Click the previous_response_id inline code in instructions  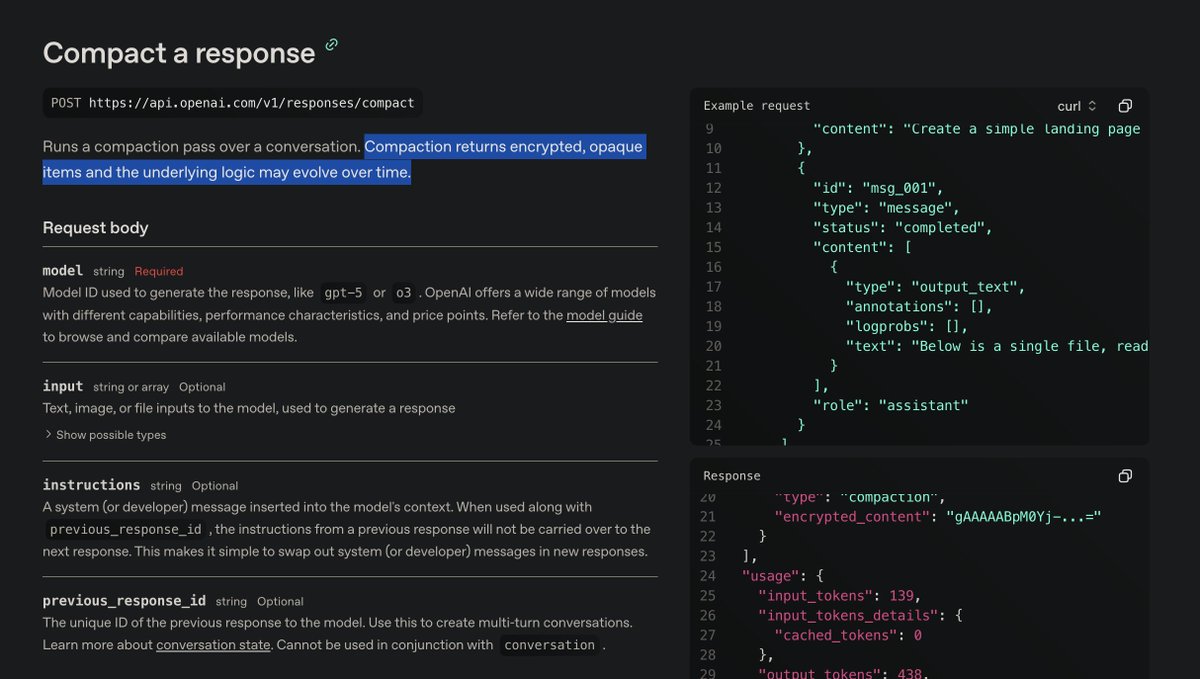(x=126, y=529)
